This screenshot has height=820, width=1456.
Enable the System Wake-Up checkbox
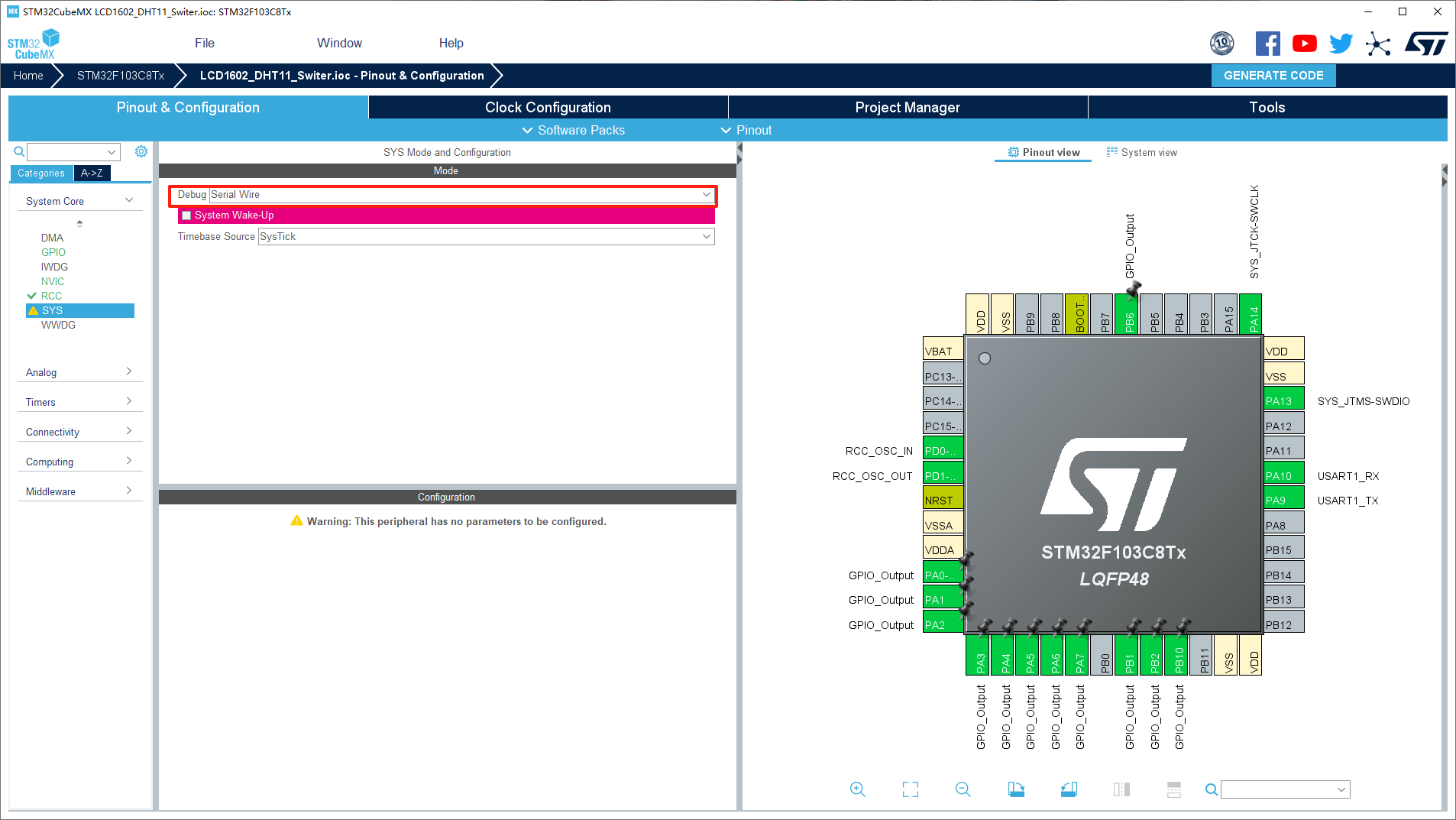pyautogui.click(x=186, y=216)
